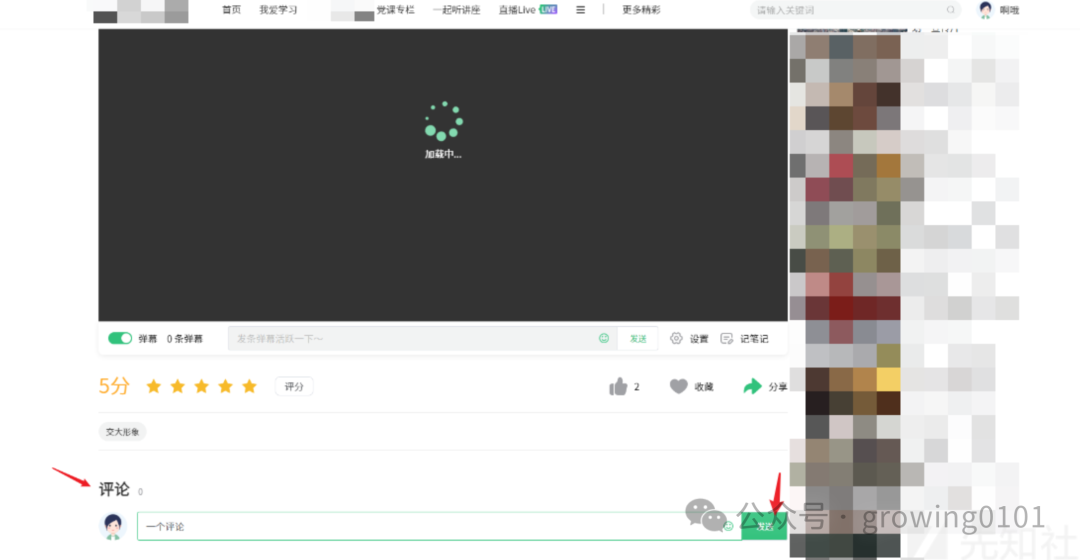Select the fifth rating star

(249, 386)
